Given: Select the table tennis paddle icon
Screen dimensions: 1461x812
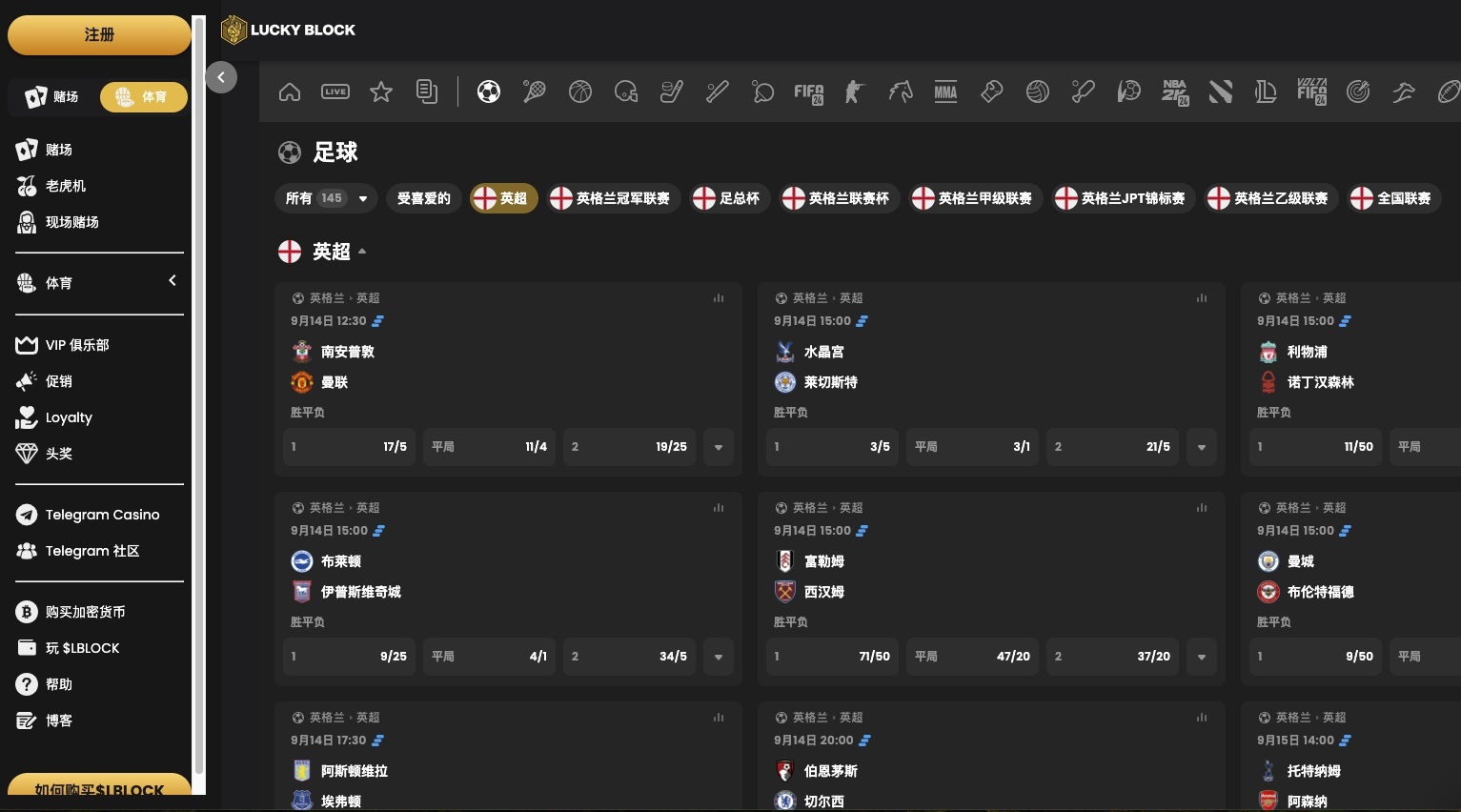Looking at the screenshot, I should 763,91.
